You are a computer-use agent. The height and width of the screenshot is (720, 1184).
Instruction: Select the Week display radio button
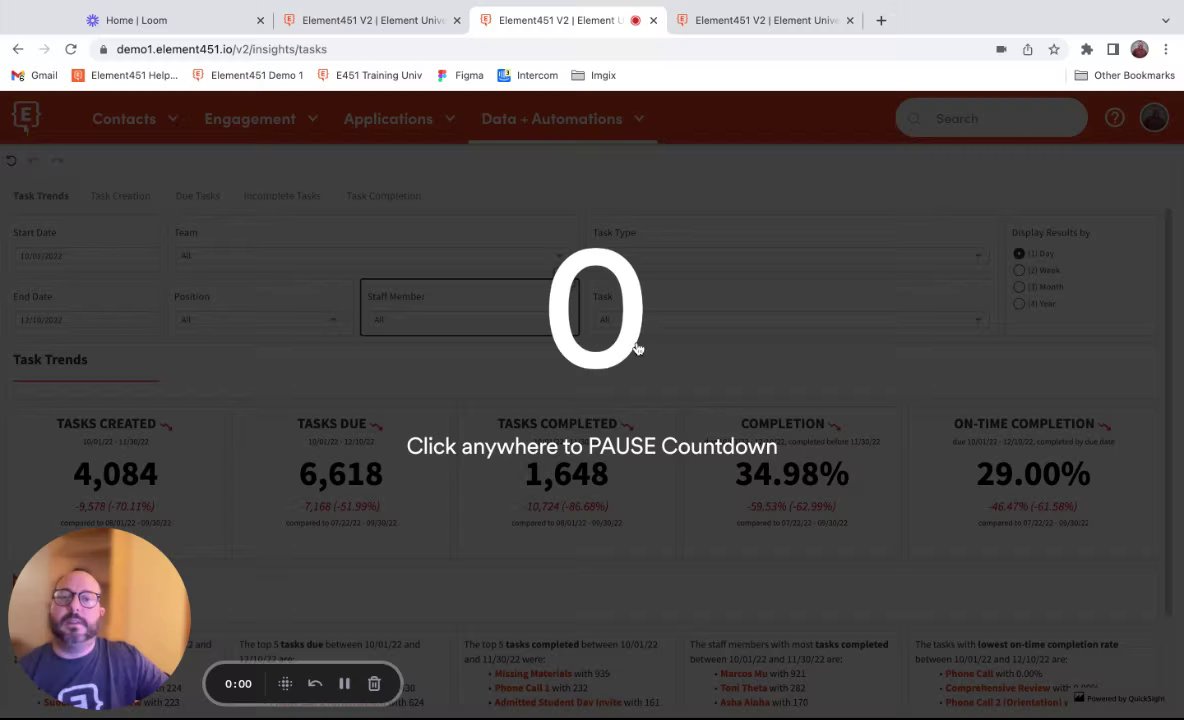(1019, 270)
